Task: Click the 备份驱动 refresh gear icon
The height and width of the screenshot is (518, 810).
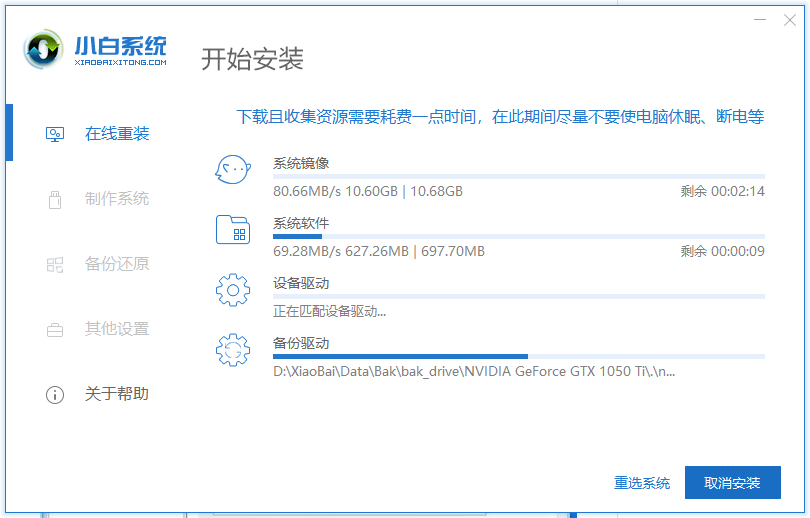Action: point(233,350)
